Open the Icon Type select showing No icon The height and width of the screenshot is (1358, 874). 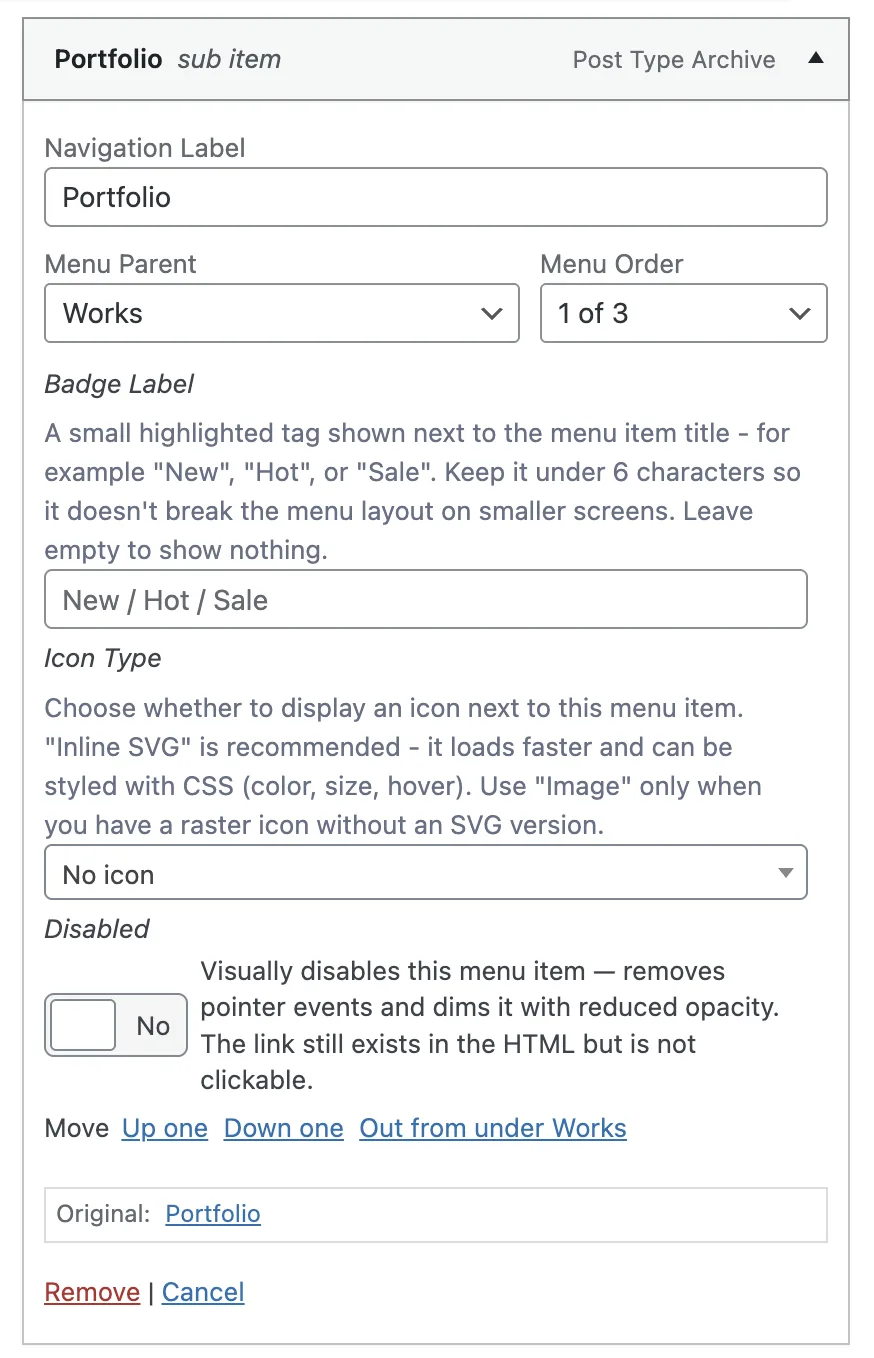pyautogui.click(x=426, y=873)
